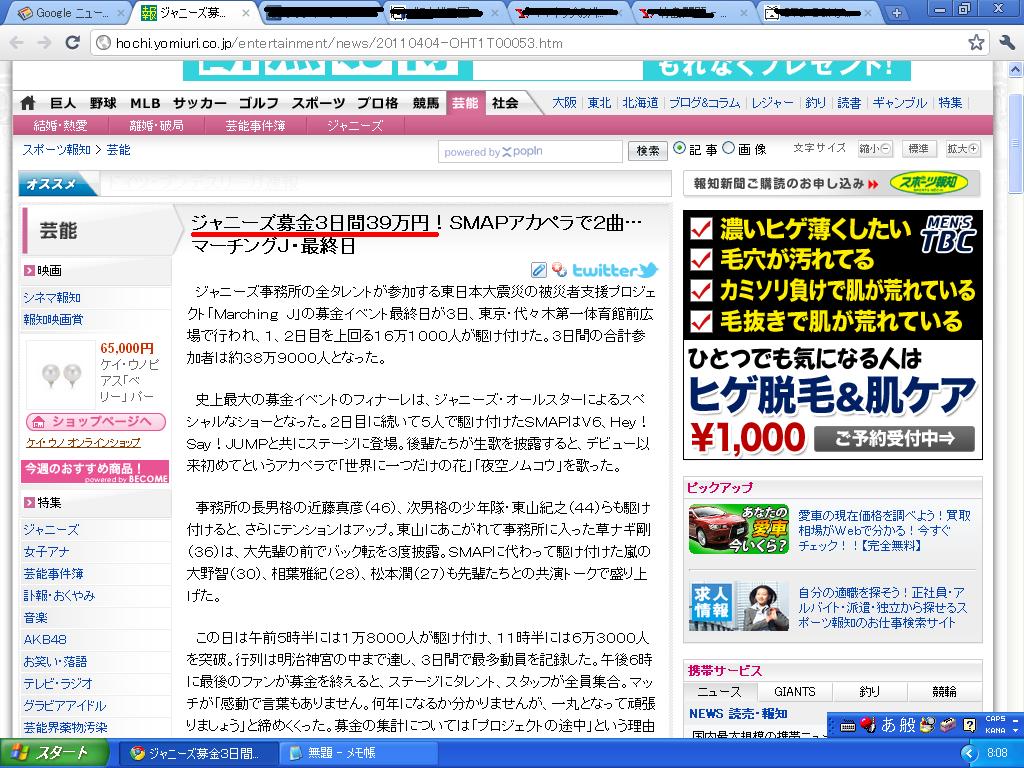Image resolution: width=1024 pixels, height=768 pixels.
Task: Click the popIn search input field
Action: tap(530, 152)
